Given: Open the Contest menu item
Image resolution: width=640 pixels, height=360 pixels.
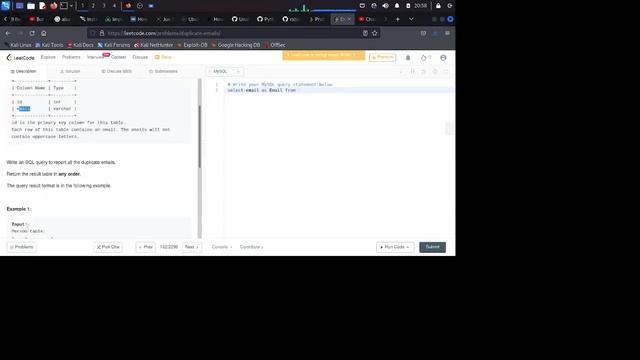Looking at the screenshot, I should point(118,57).
